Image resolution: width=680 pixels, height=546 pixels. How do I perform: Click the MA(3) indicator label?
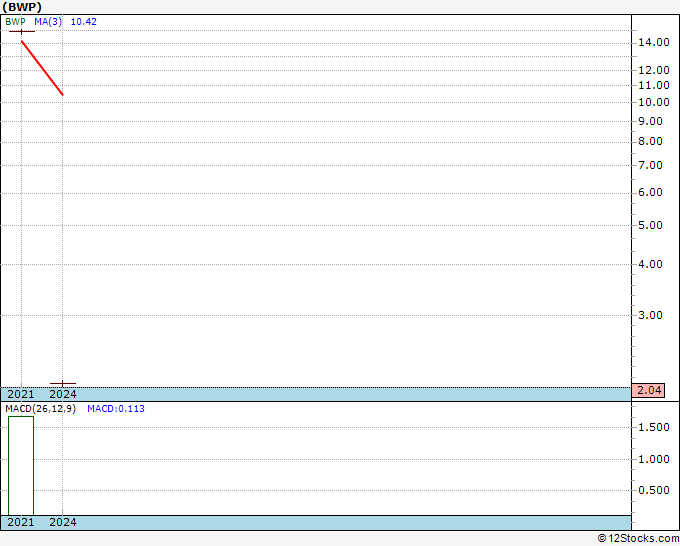tap(48, 22)
